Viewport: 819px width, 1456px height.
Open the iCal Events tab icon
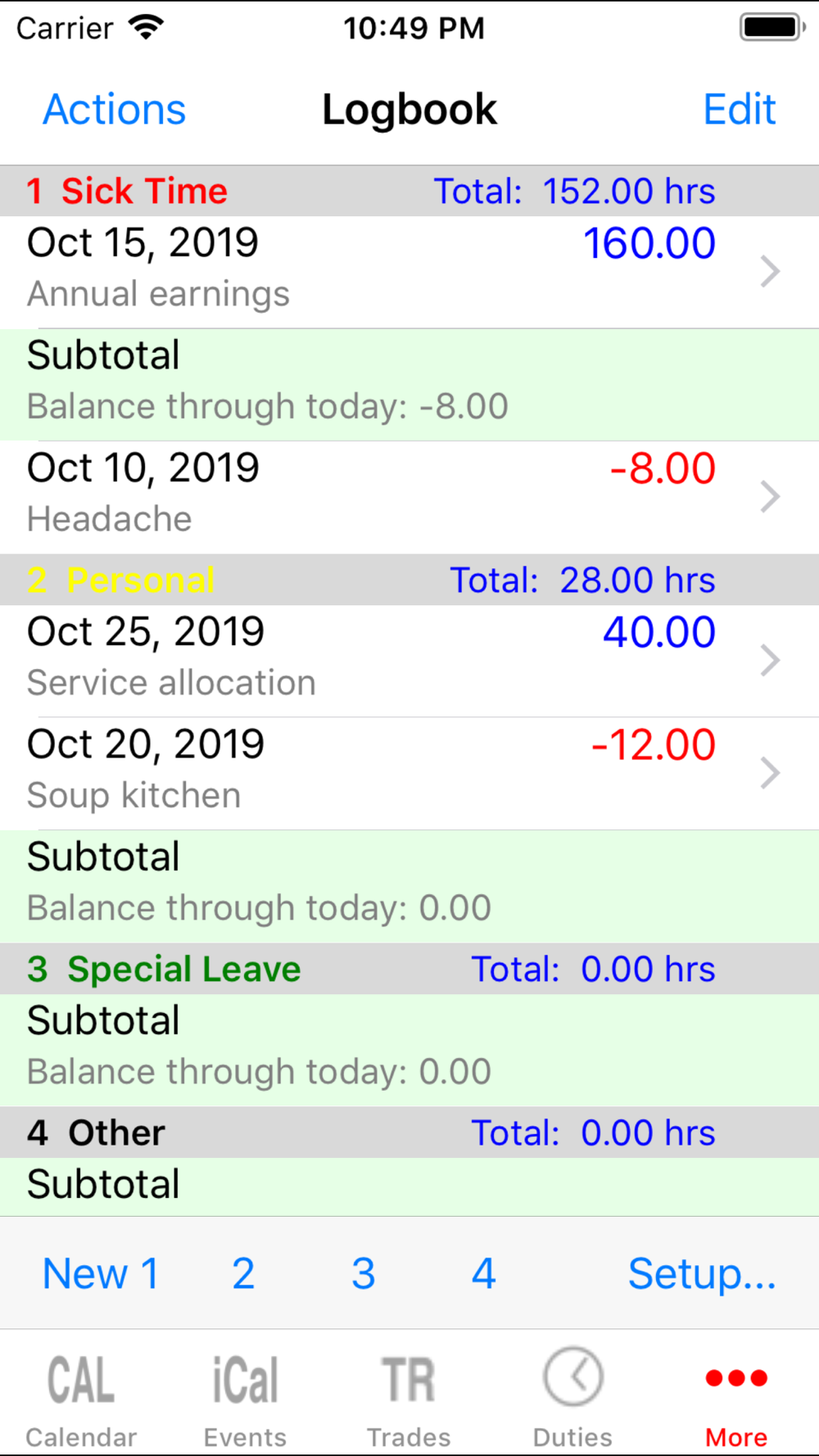(245, 1380)
